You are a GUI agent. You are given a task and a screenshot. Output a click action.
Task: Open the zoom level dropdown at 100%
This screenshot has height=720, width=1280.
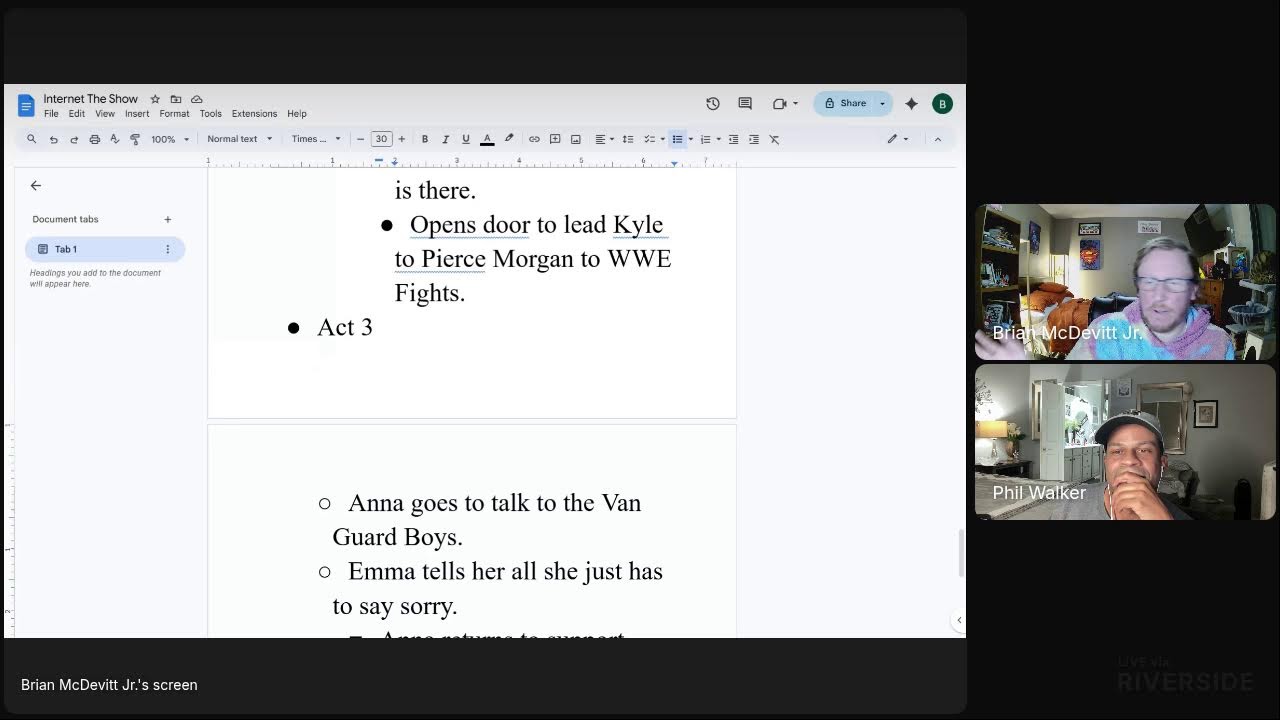pos(170,139)
